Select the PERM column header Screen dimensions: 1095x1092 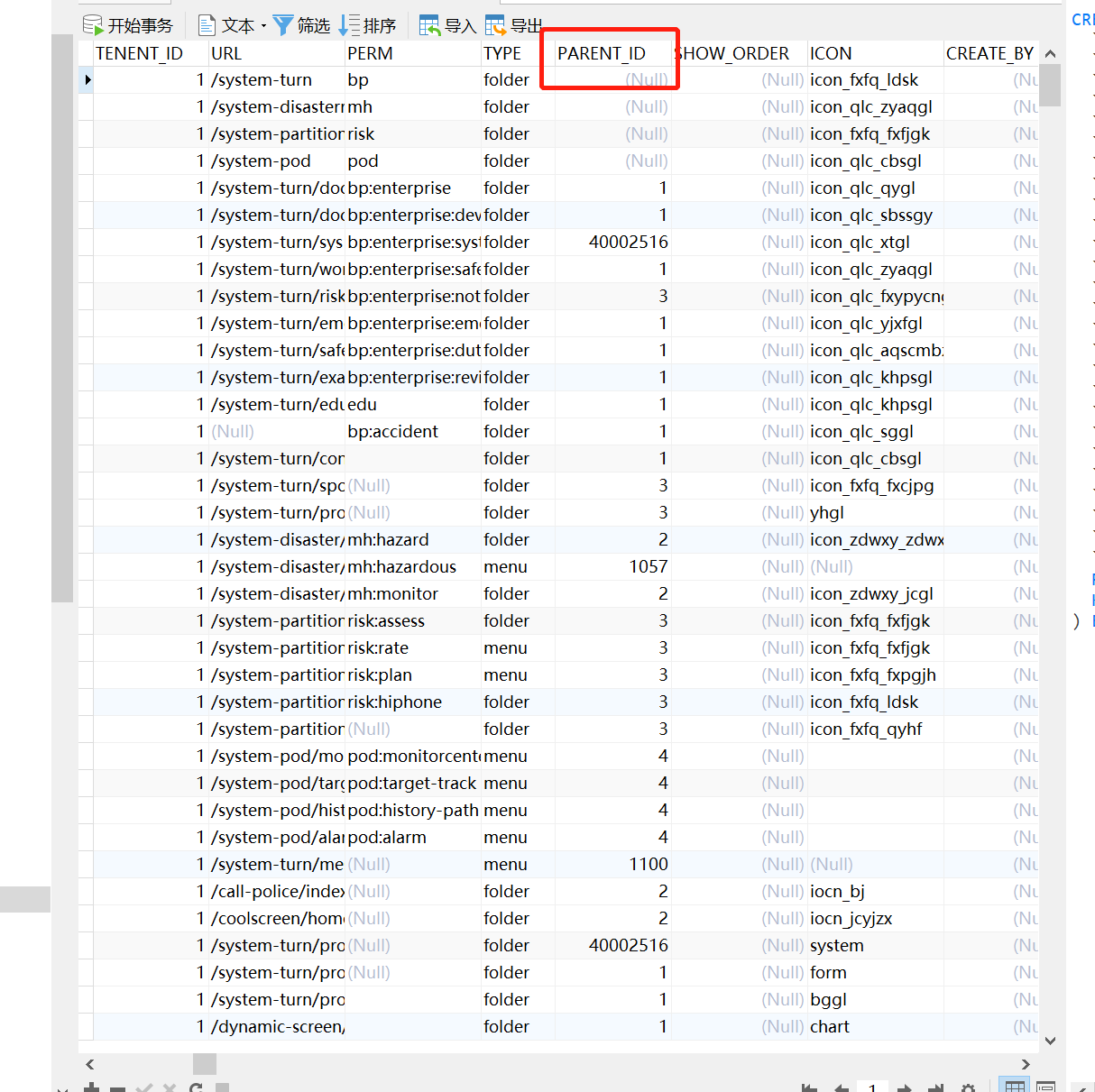click(413, 53)
